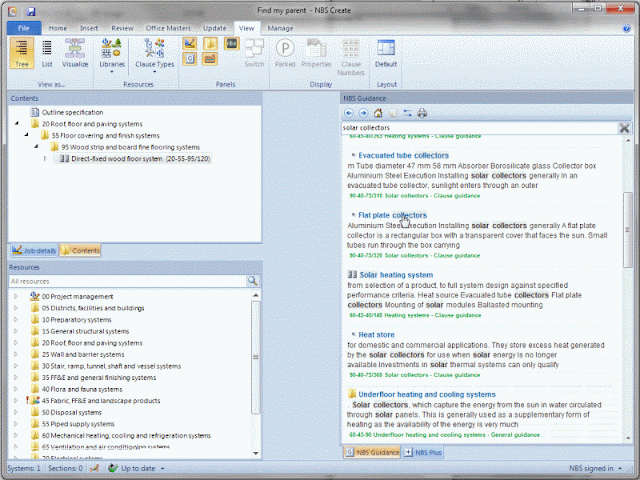Switch view to List
Screen dimensions: 640x480
[47, 53]
